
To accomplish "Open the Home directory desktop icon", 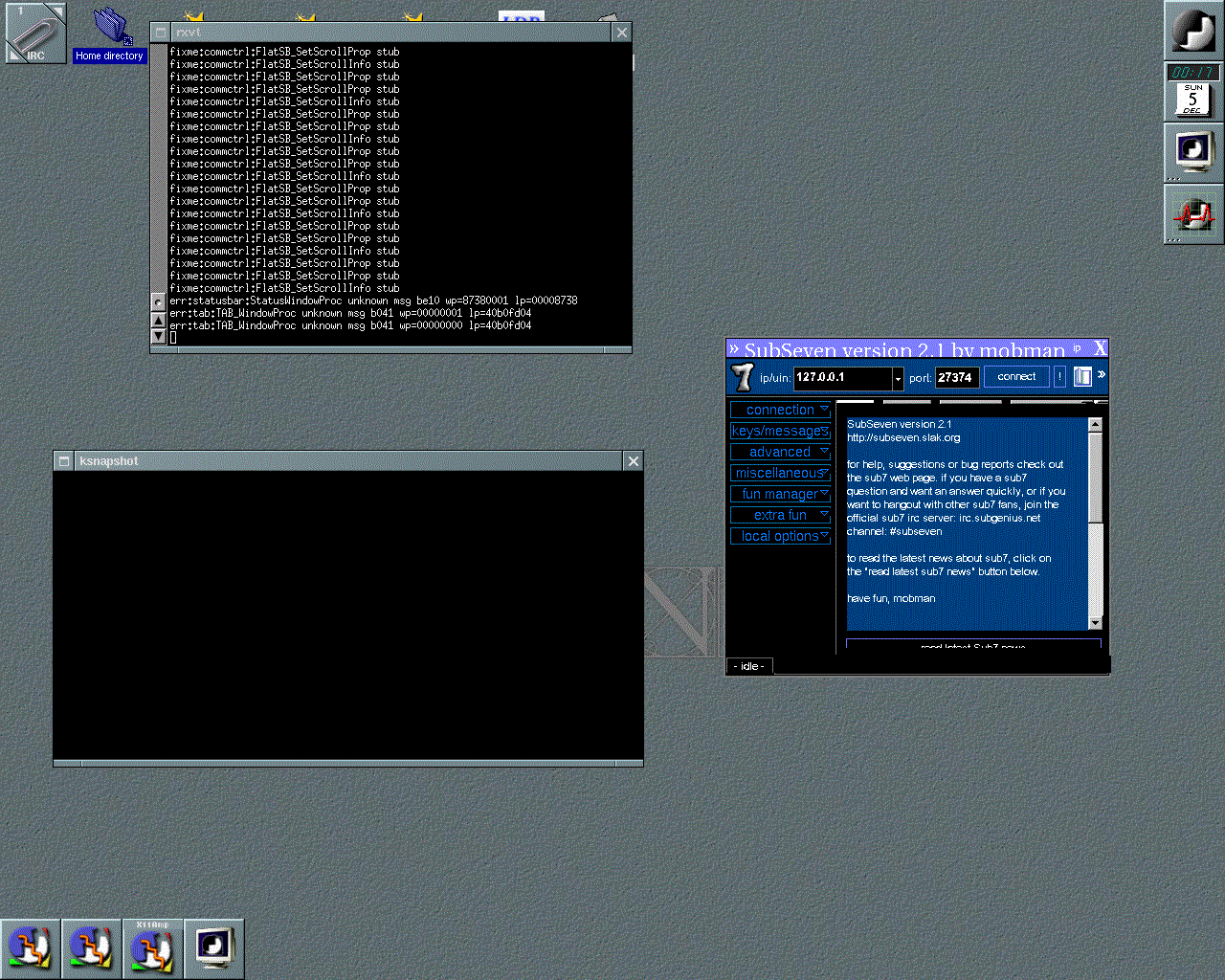I will coord(111,31).
